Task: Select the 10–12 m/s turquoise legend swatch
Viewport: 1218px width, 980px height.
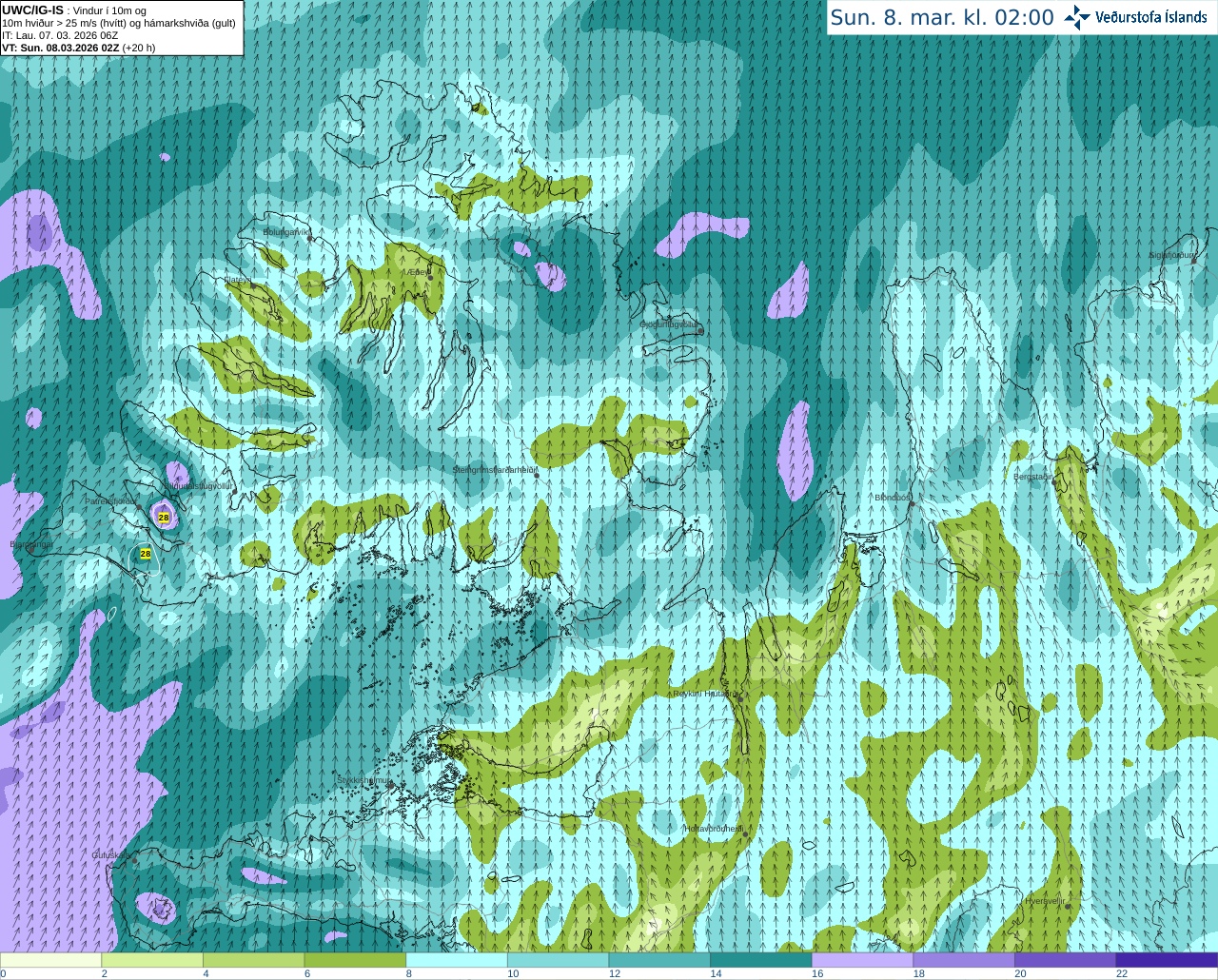Action: click(558, 960)
